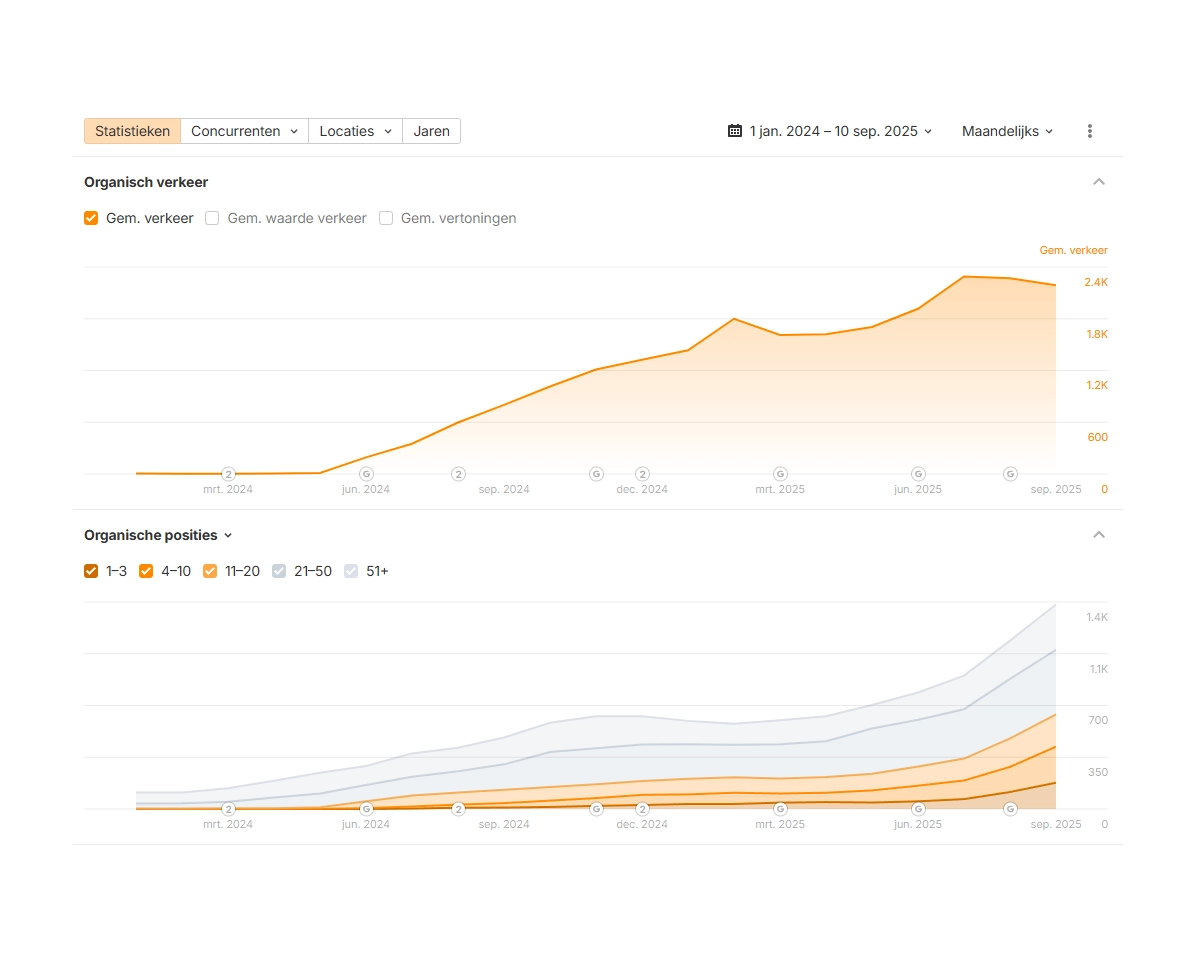Enable the Gem. waarde verkeer checkbox
Image resolution: width=1197 pixels, height=953 pixels.
tap(212, 218)
